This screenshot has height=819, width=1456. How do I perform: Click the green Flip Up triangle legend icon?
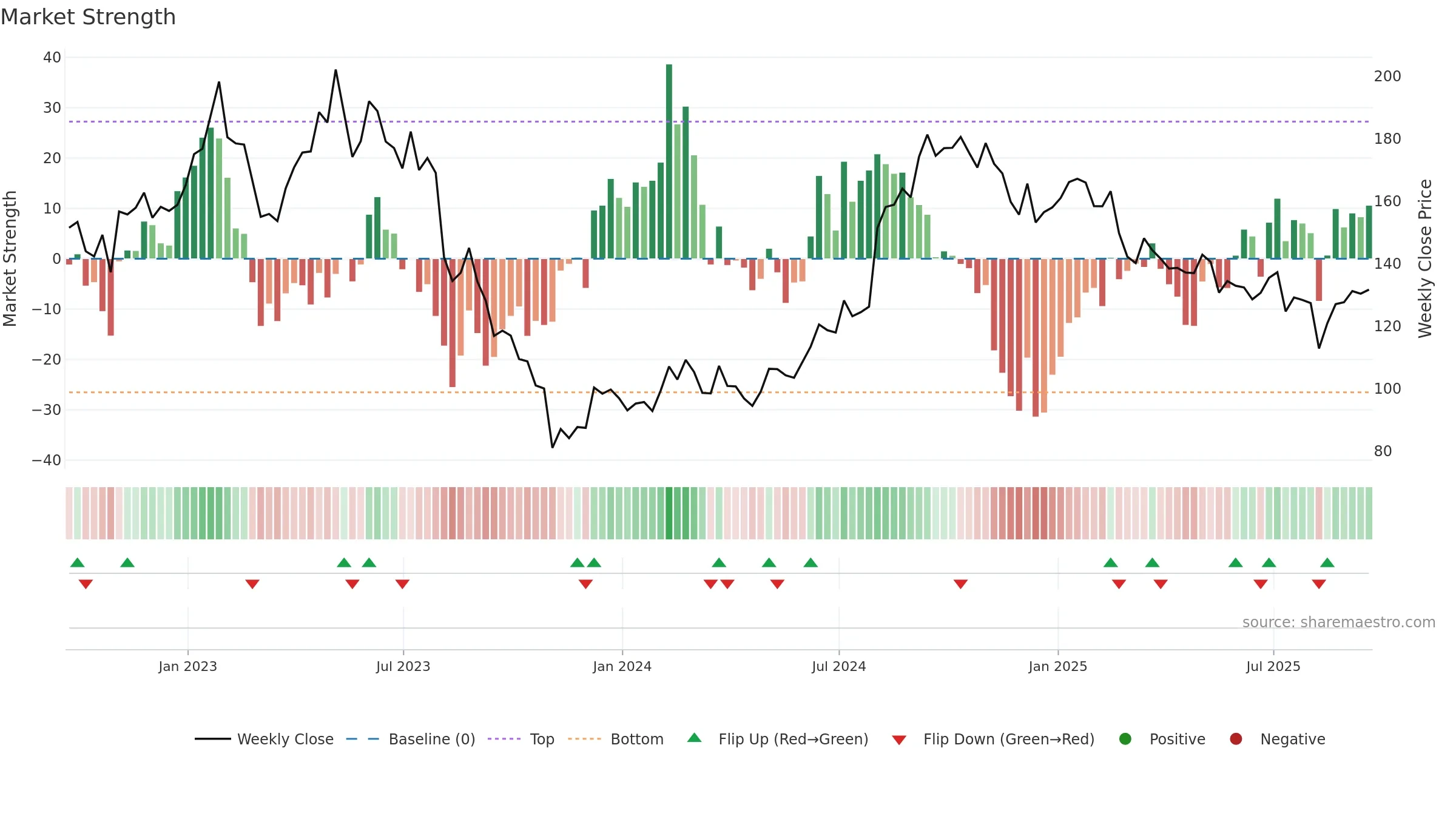point(695,738)
